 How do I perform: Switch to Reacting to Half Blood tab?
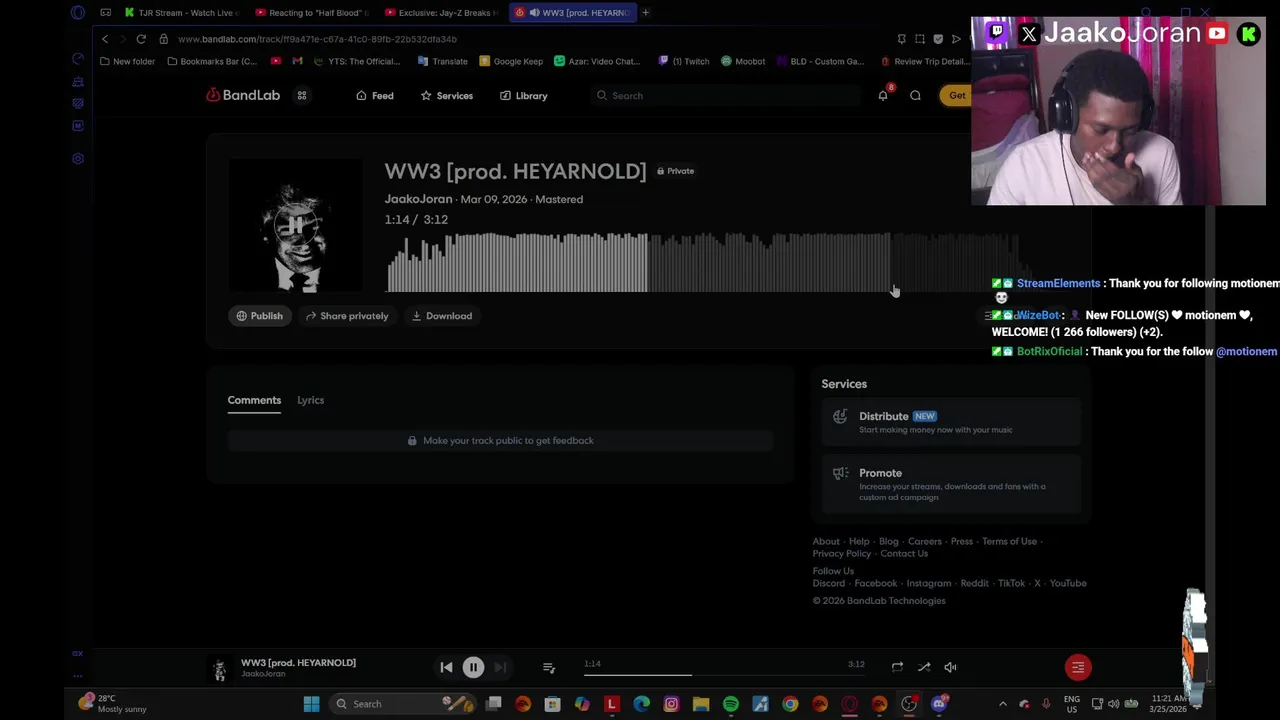click(312, 13)
